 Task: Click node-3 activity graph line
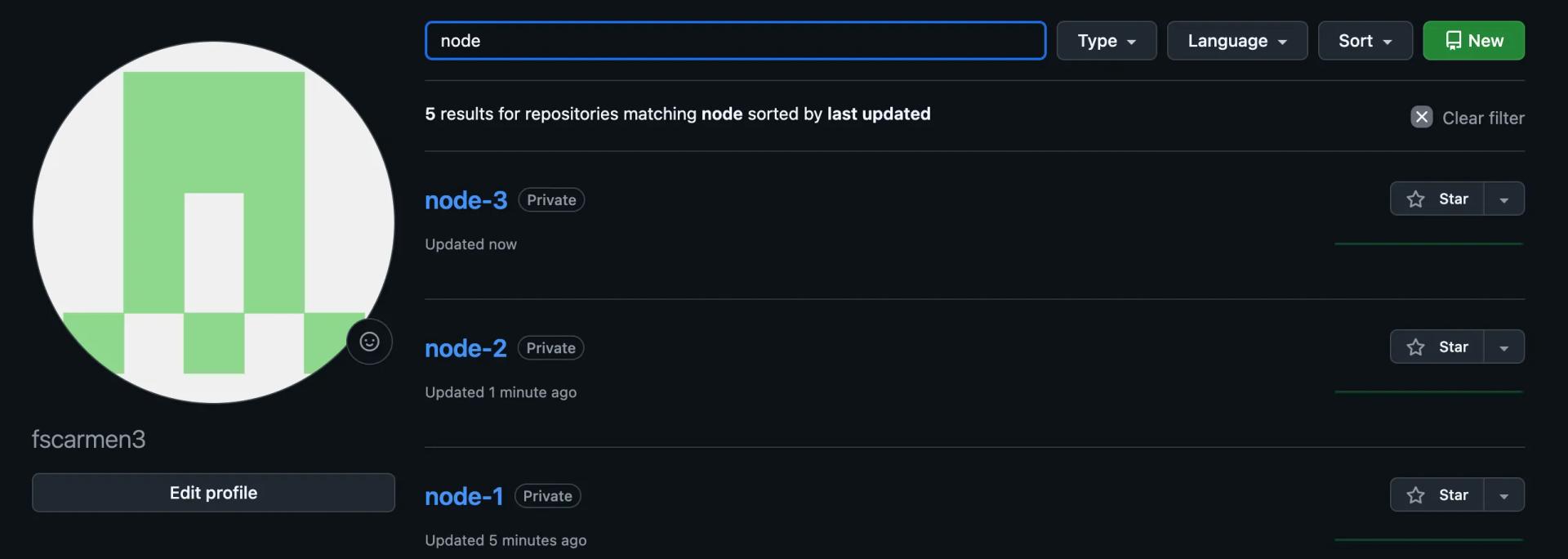pos(1428,244)
